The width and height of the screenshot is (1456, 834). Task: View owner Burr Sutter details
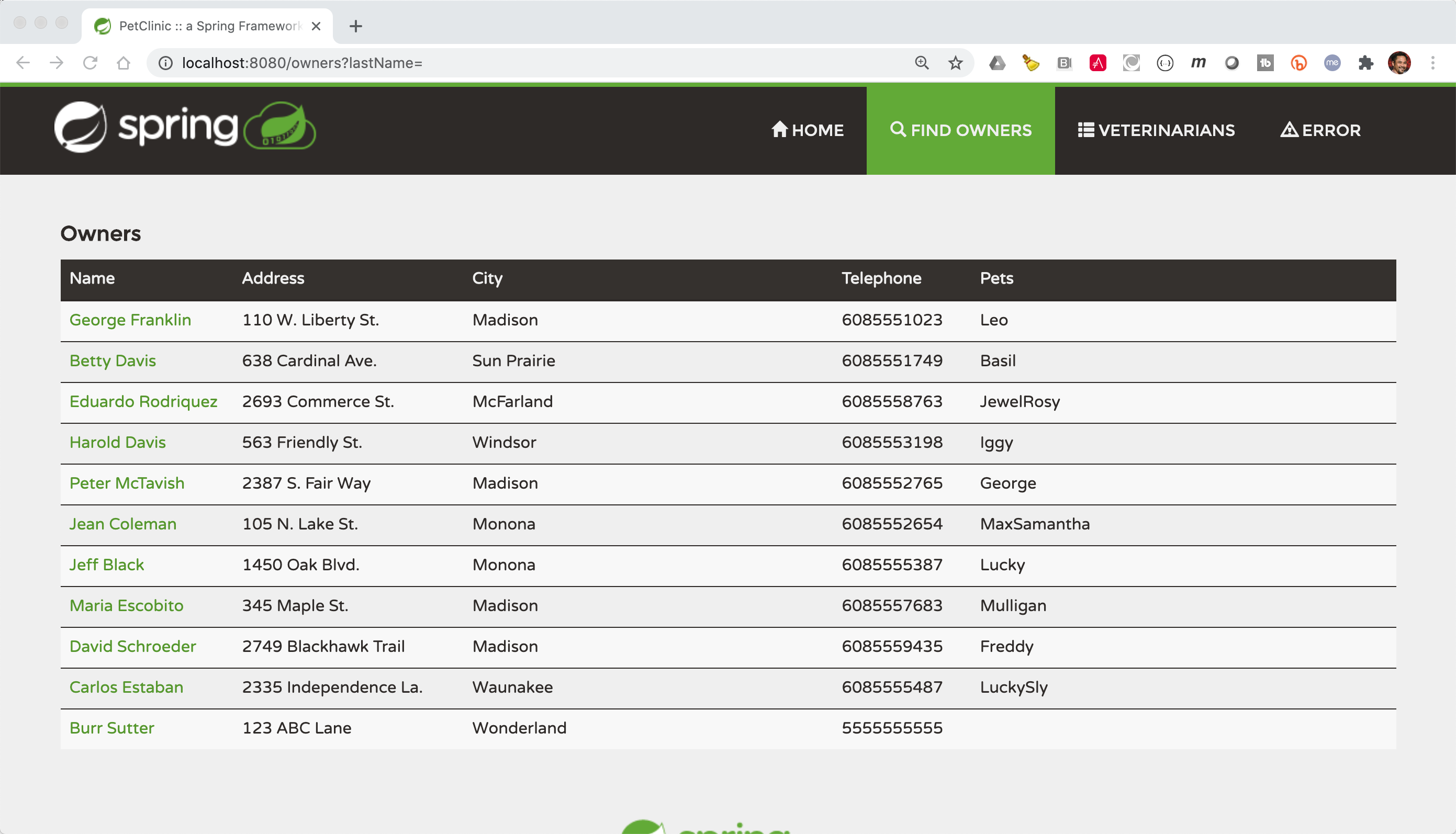(111, 727)
